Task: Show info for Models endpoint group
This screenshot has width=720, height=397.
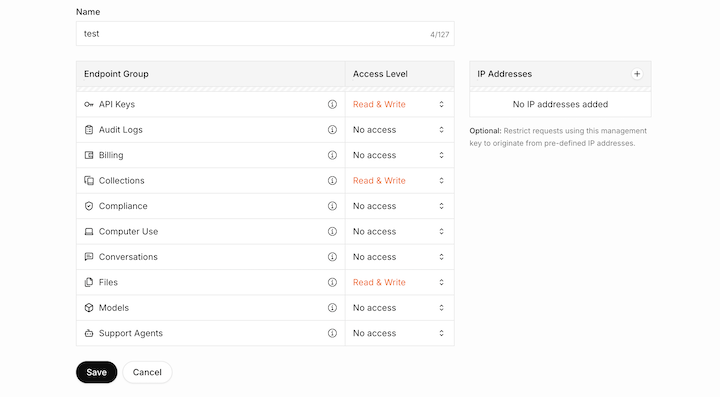Action: pos(332,308)
